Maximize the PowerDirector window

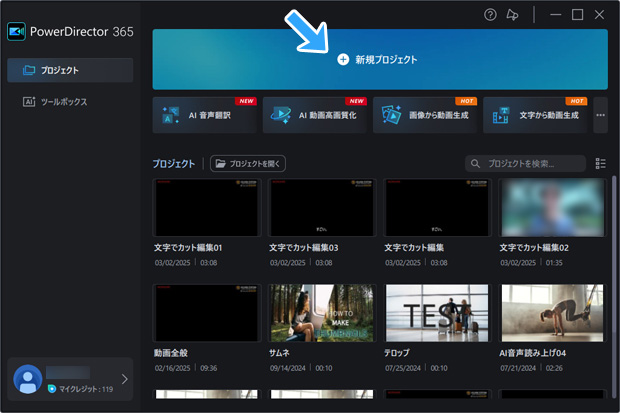pos(578,15)
